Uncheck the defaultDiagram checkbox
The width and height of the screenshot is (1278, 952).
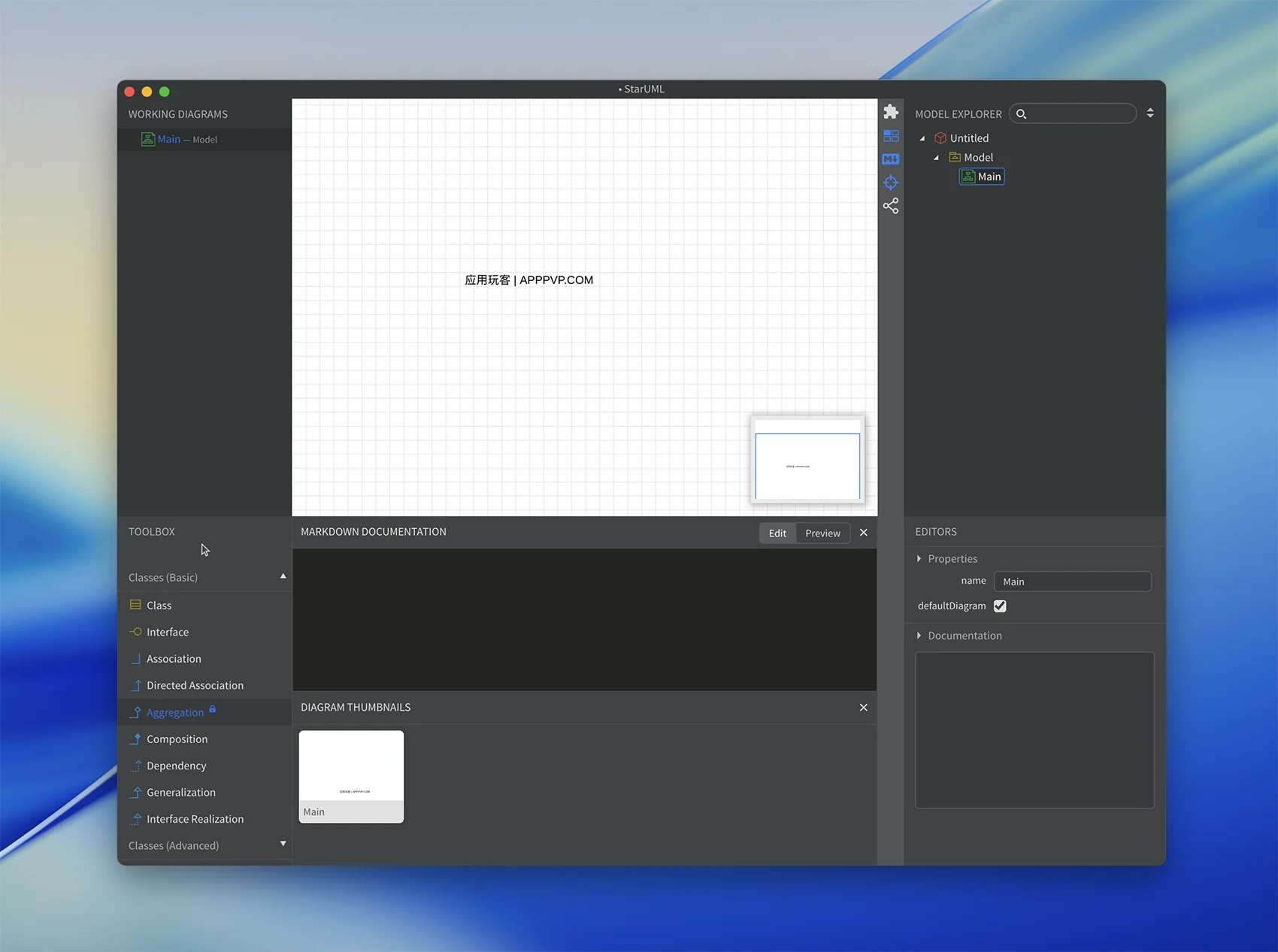click(x=1000, y=606)
